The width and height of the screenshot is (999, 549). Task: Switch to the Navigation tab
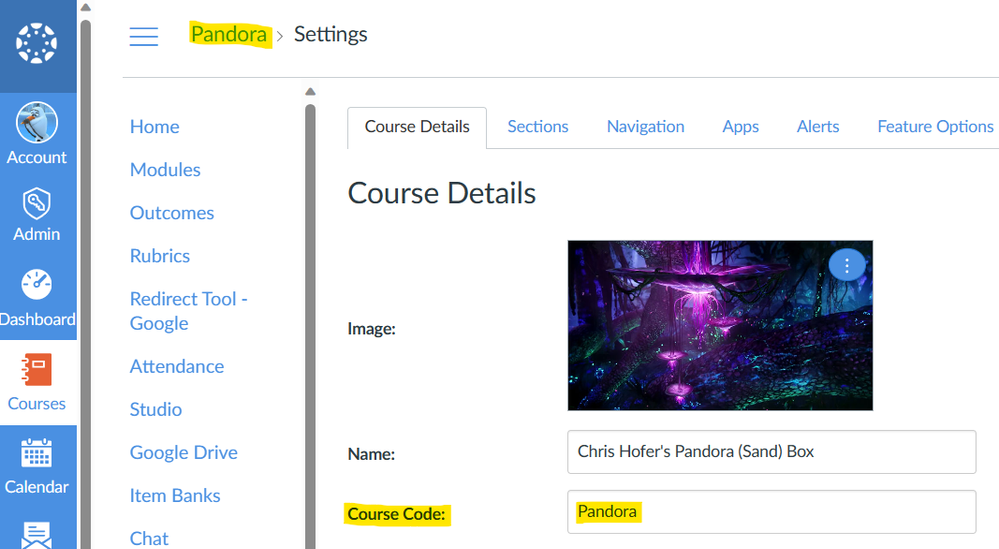click(x=645, y=127)
